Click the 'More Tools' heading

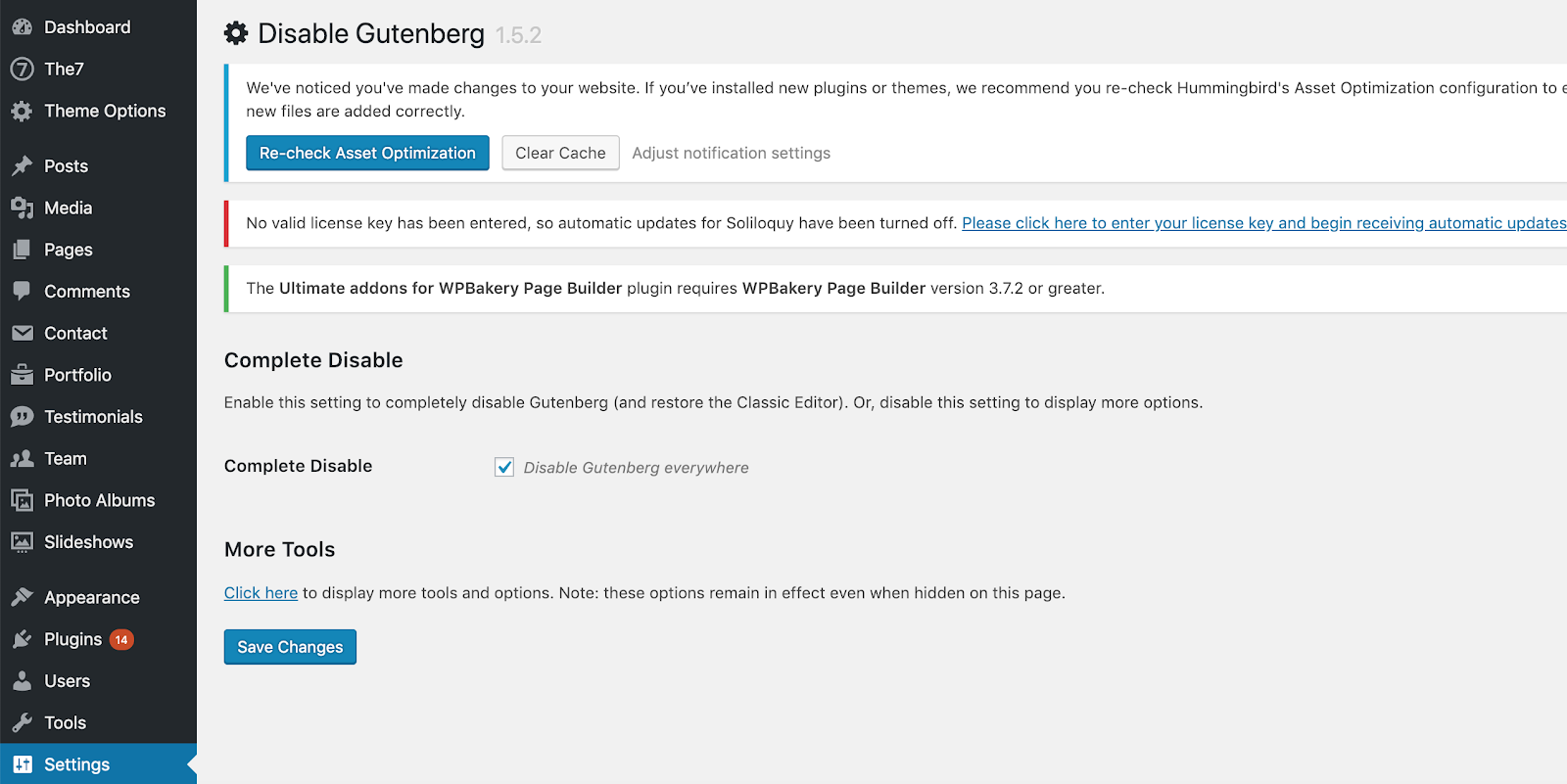(279, 549)
